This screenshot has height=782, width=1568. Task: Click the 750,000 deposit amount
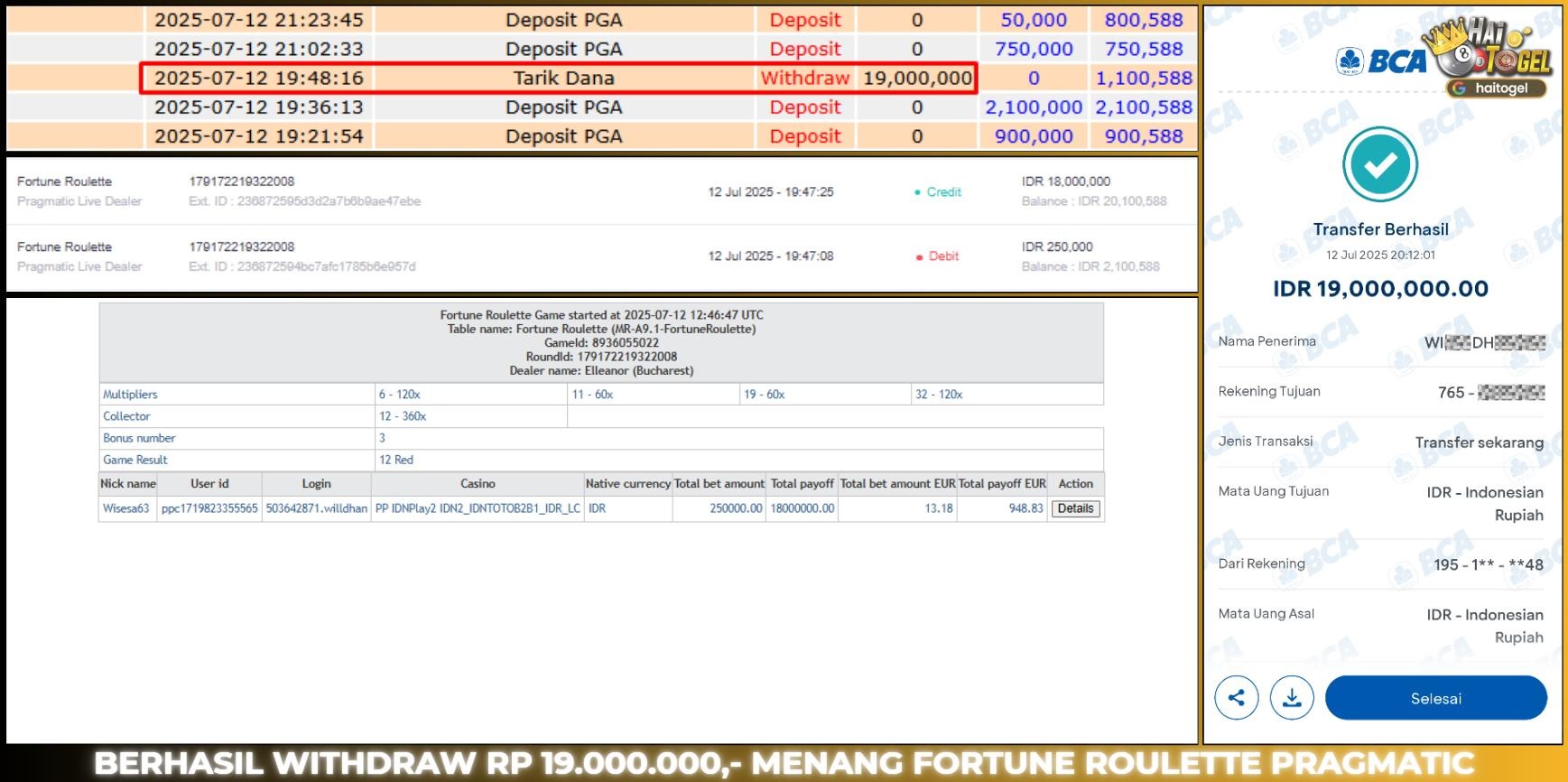pyautogui.click(x=1034, y=49)
